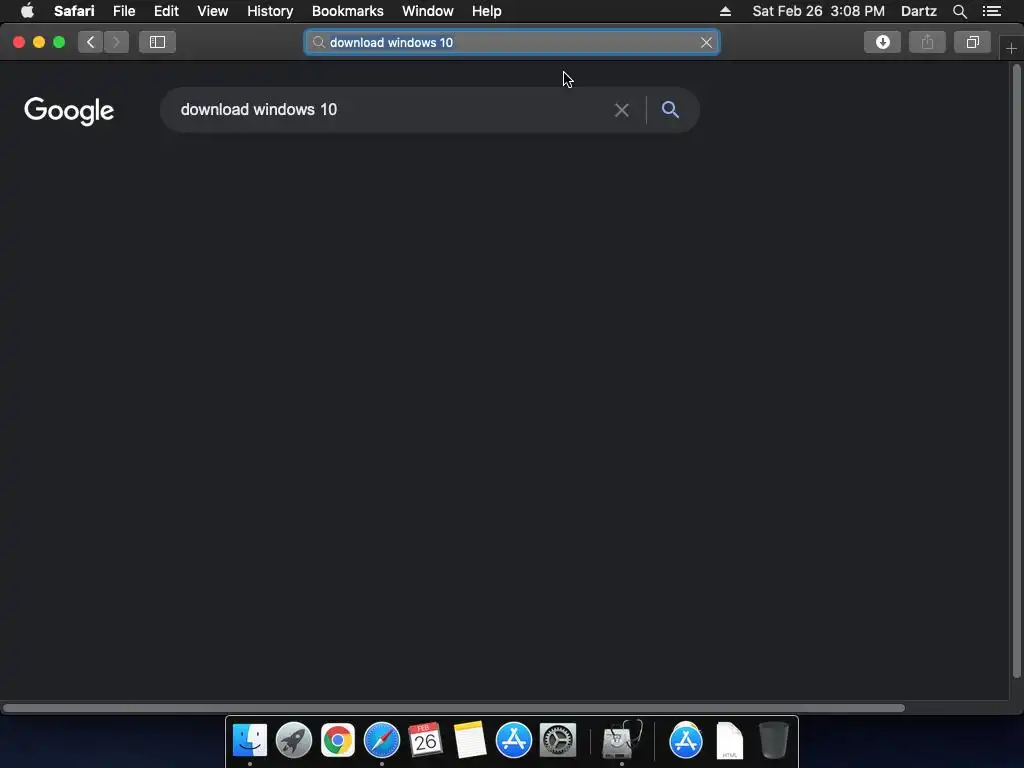
Task: Open the Trash from the Dock
Action: (x=774, y=741)
